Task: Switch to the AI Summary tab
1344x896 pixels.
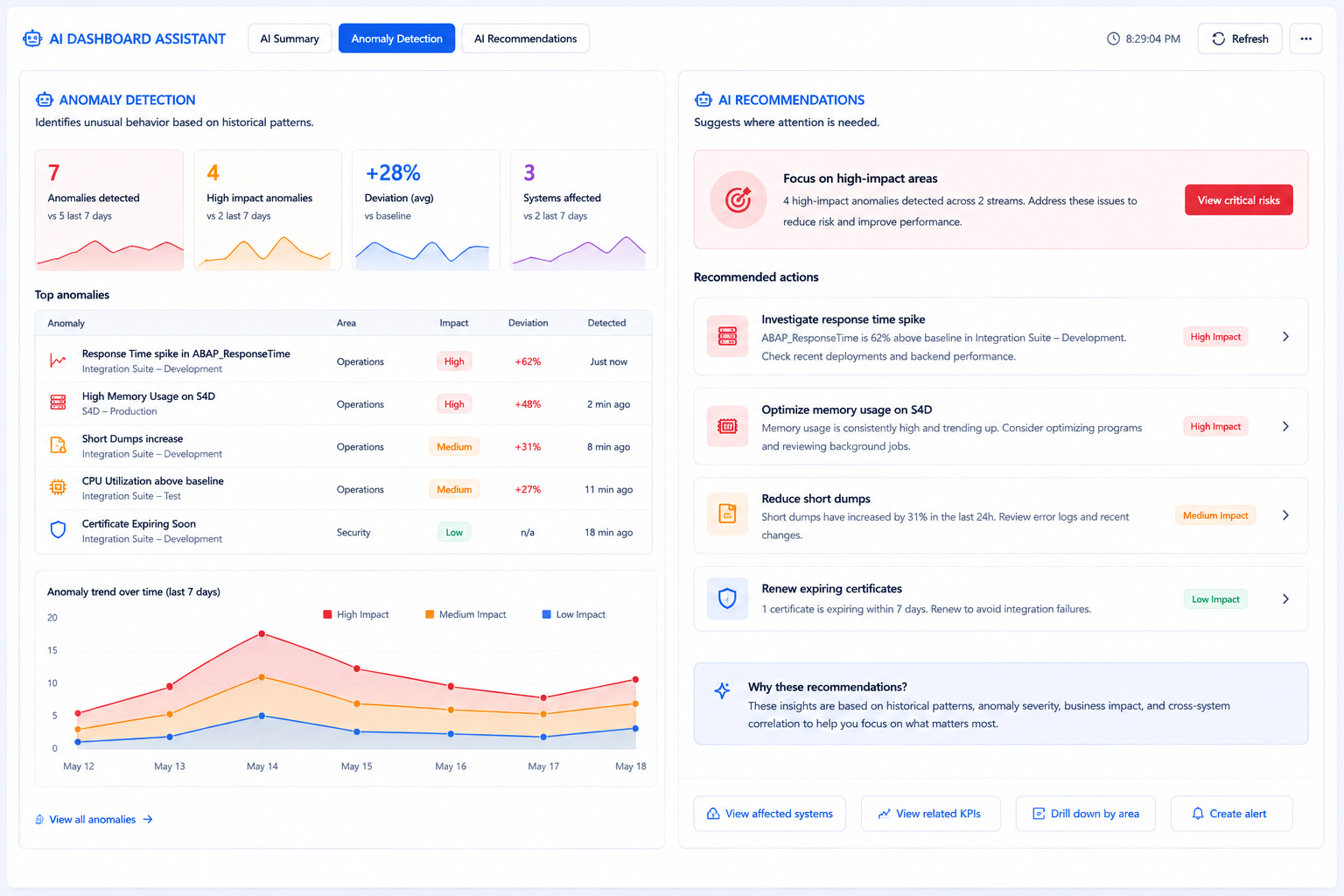Action: click(x=290, y=38)
